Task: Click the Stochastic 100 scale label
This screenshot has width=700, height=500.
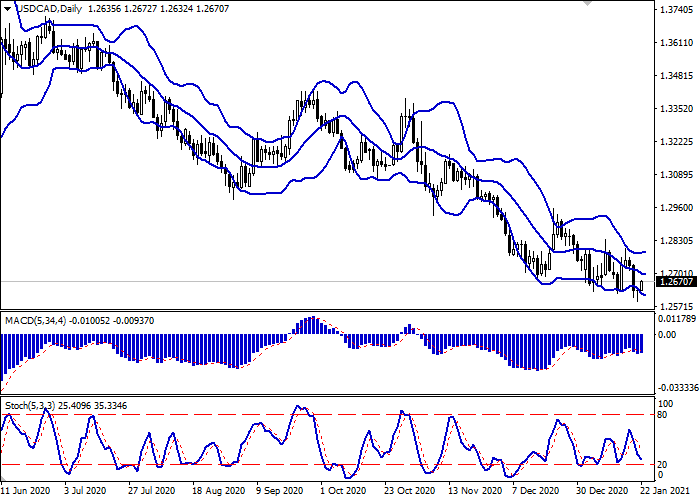Action: pyautogui.click(x=665, y=404)
